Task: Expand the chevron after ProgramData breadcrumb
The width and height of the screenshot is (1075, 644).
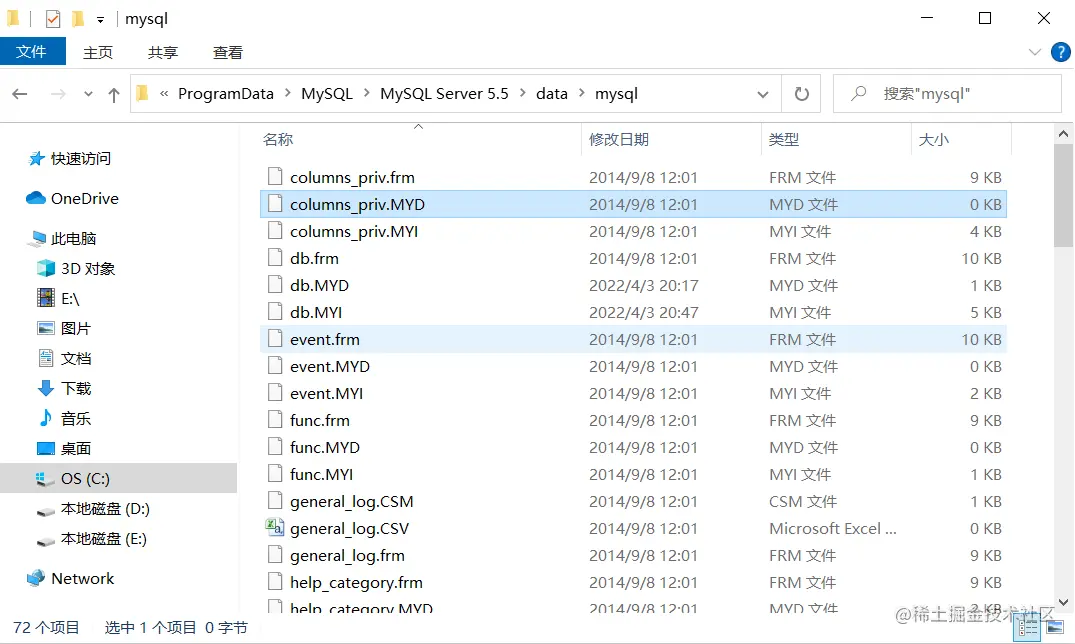Action: [x=287, y=93]
